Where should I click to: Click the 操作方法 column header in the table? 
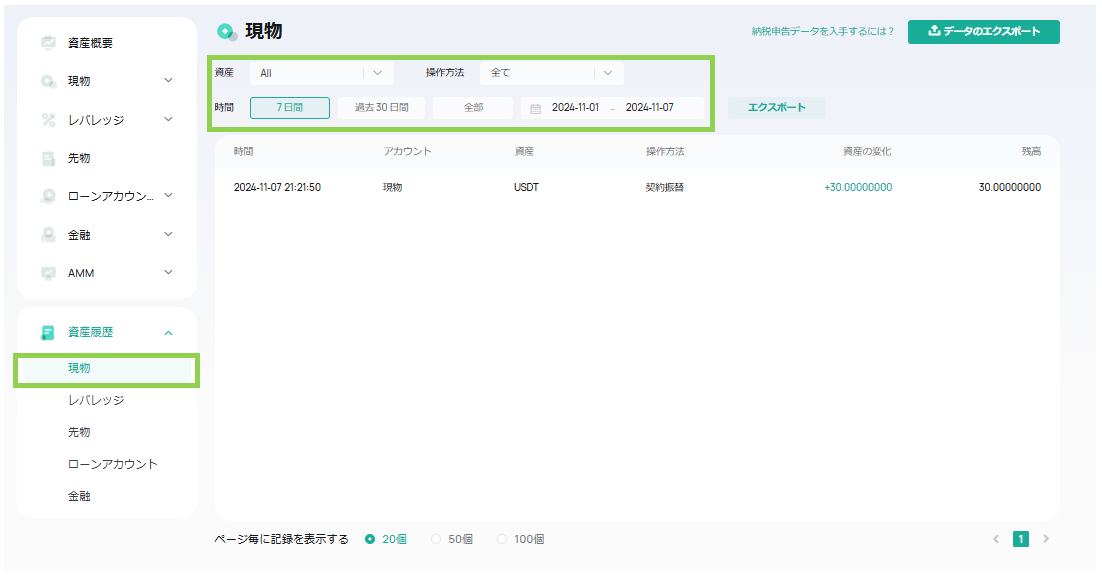pyautogui.click(x=665, y=152)
